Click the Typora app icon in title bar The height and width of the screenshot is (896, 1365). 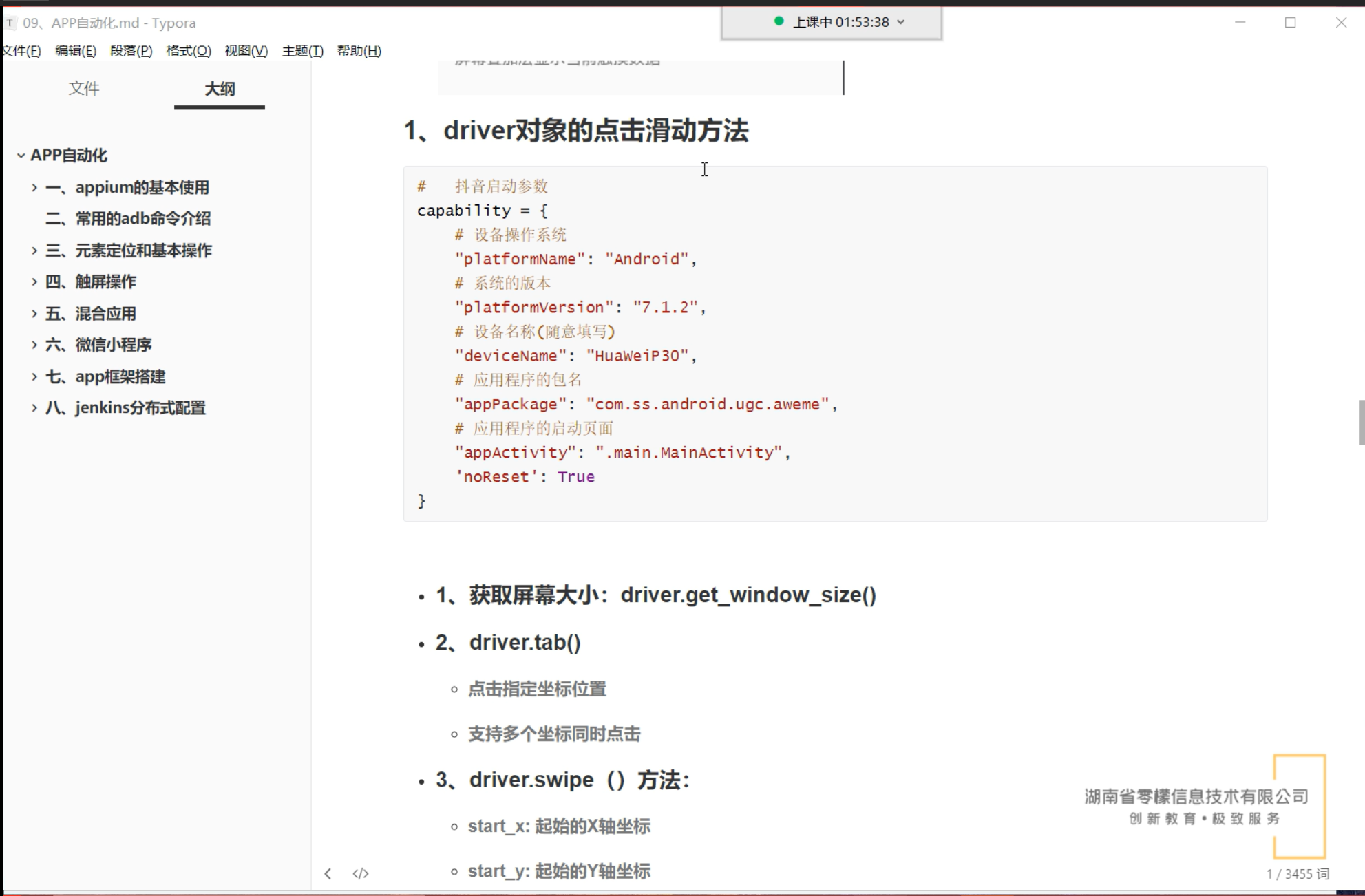pos(10,23)
